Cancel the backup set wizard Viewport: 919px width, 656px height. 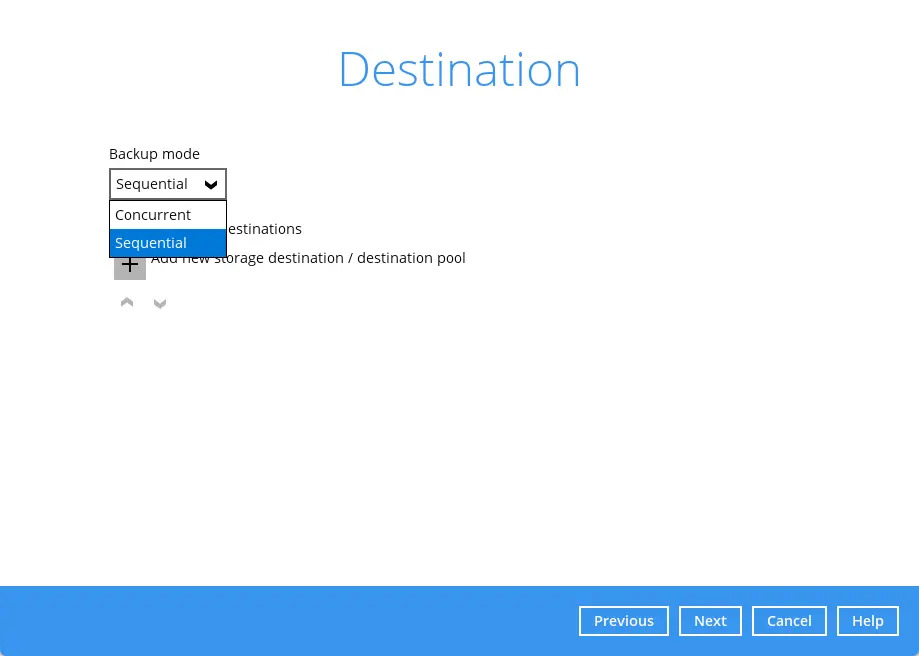point(789,621)
